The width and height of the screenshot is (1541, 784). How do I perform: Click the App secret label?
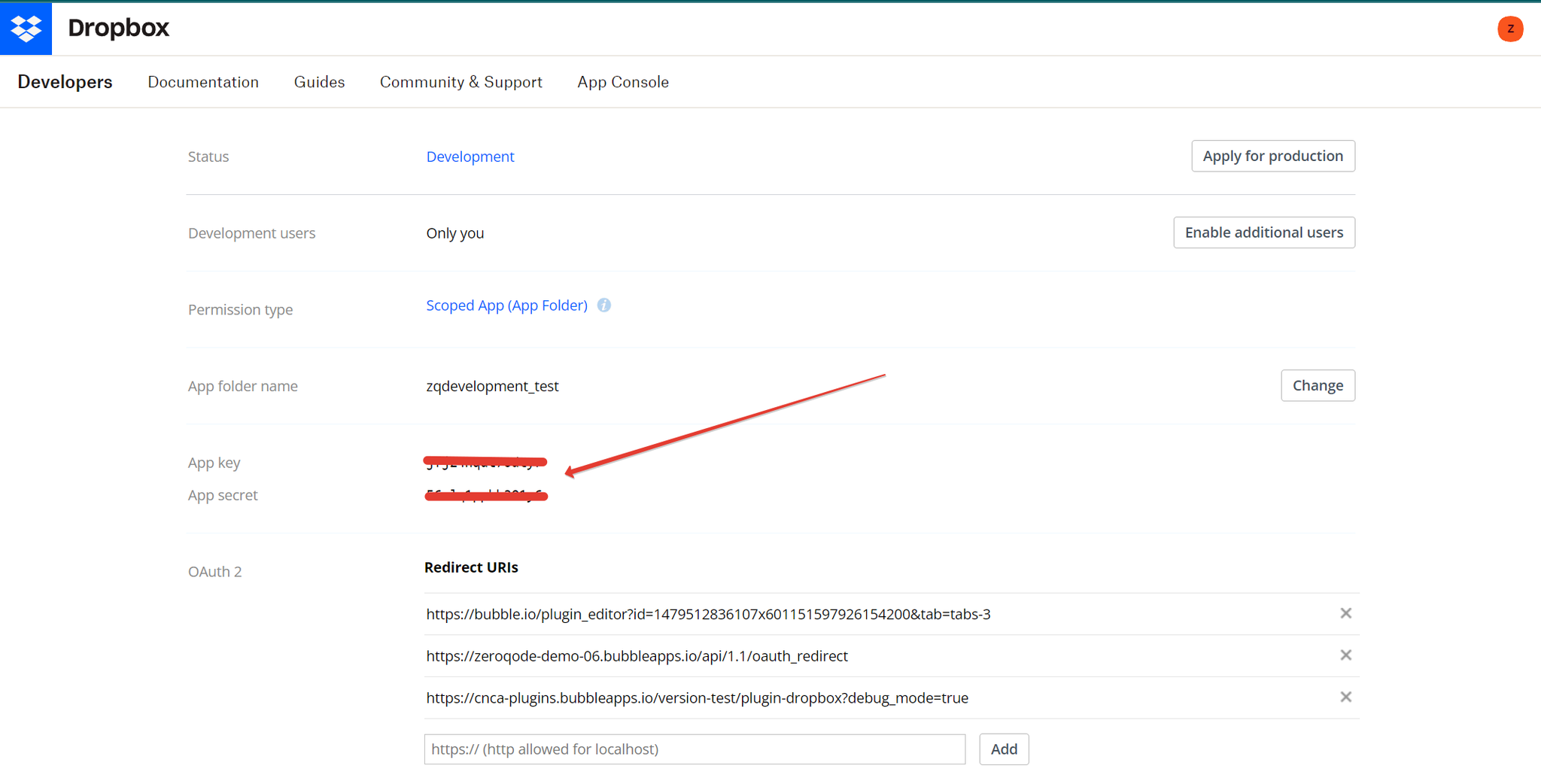coord(223,495)
